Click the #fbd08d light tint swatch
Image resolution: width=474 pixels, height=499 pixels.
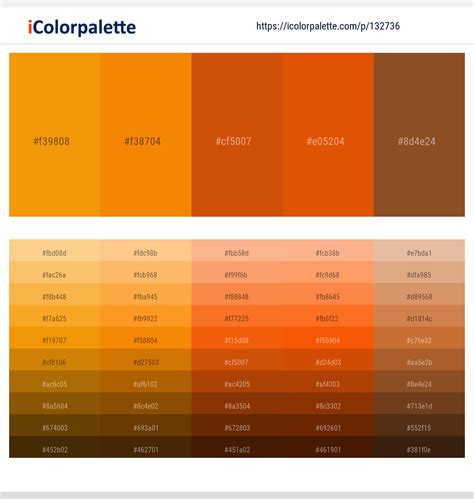click(55, 251)
